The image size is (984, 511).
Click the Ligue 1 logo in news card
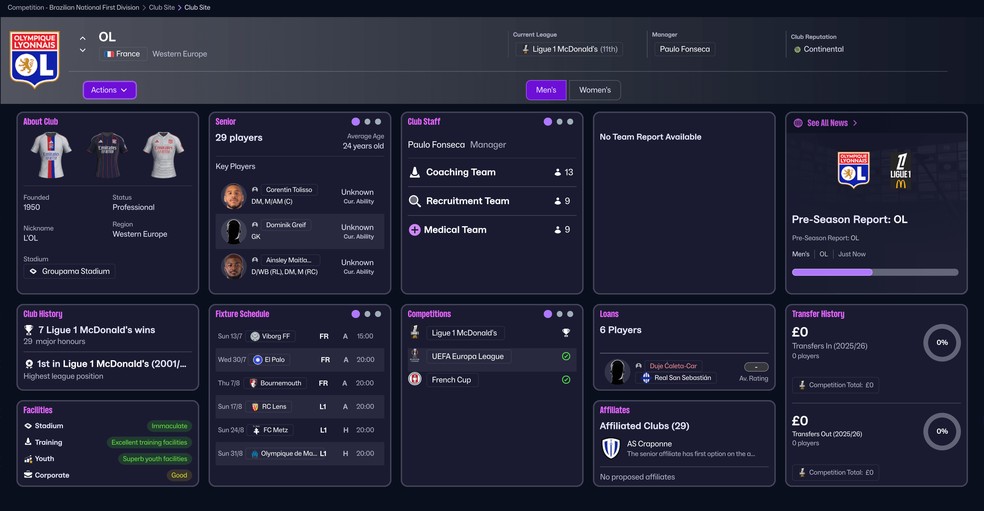point(901,171)
